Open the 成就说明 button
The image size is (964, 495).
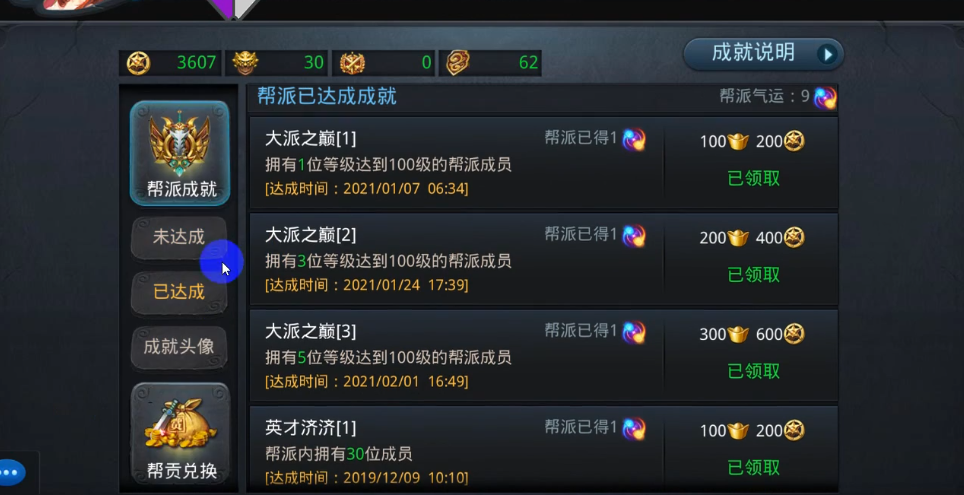pos(763,54)
